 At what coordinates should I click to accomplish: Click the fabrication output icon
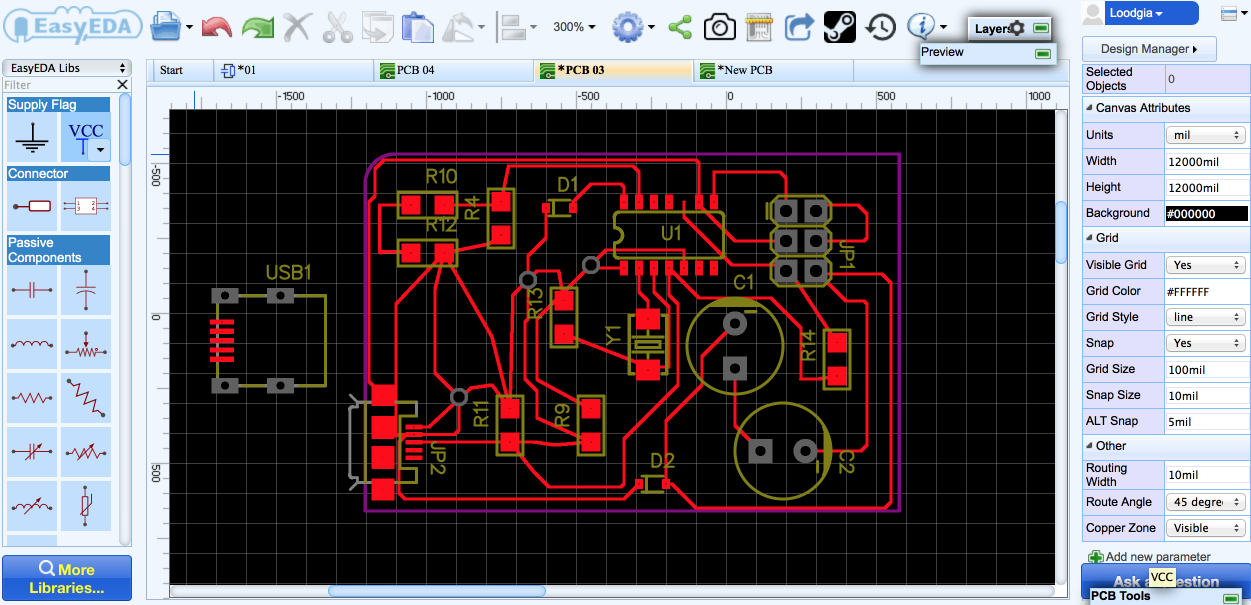pos(760,27)
